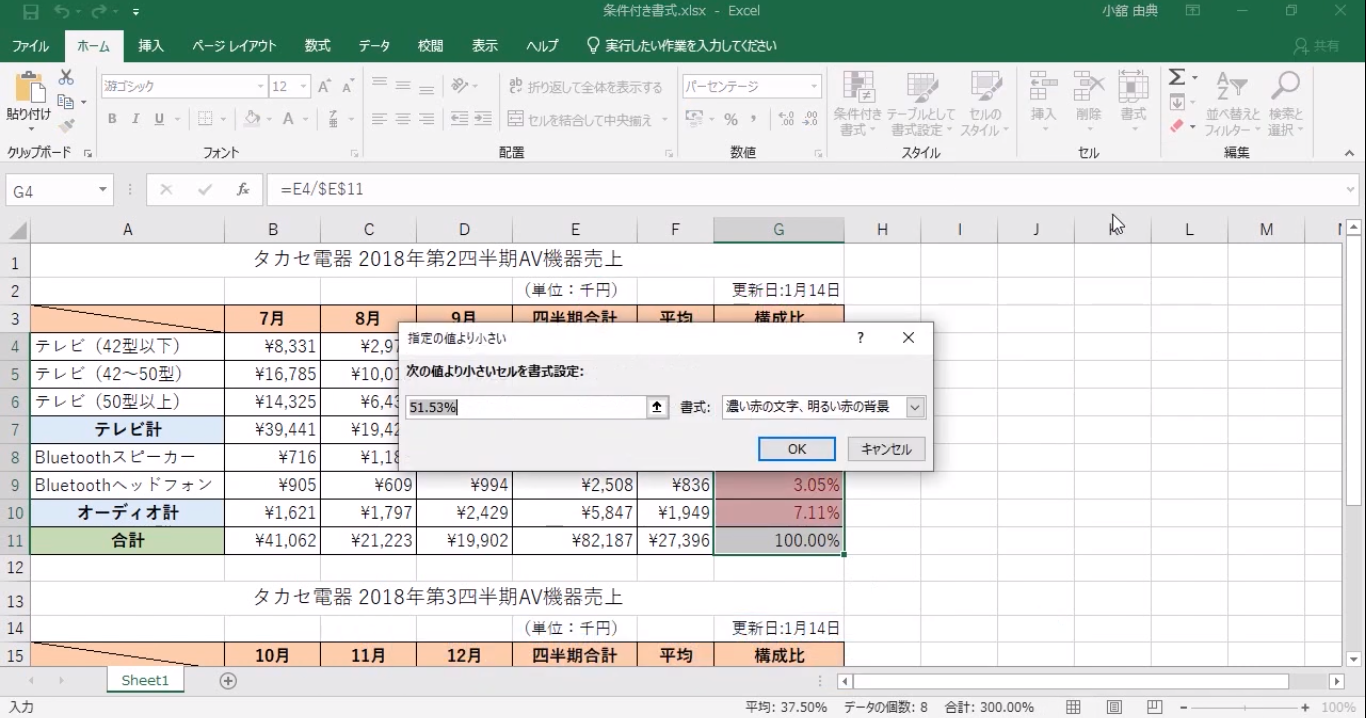Click the 実行したい作業を入力してください search box
1366x718 pixels.
pyautogui.click(x=681, y=46)
